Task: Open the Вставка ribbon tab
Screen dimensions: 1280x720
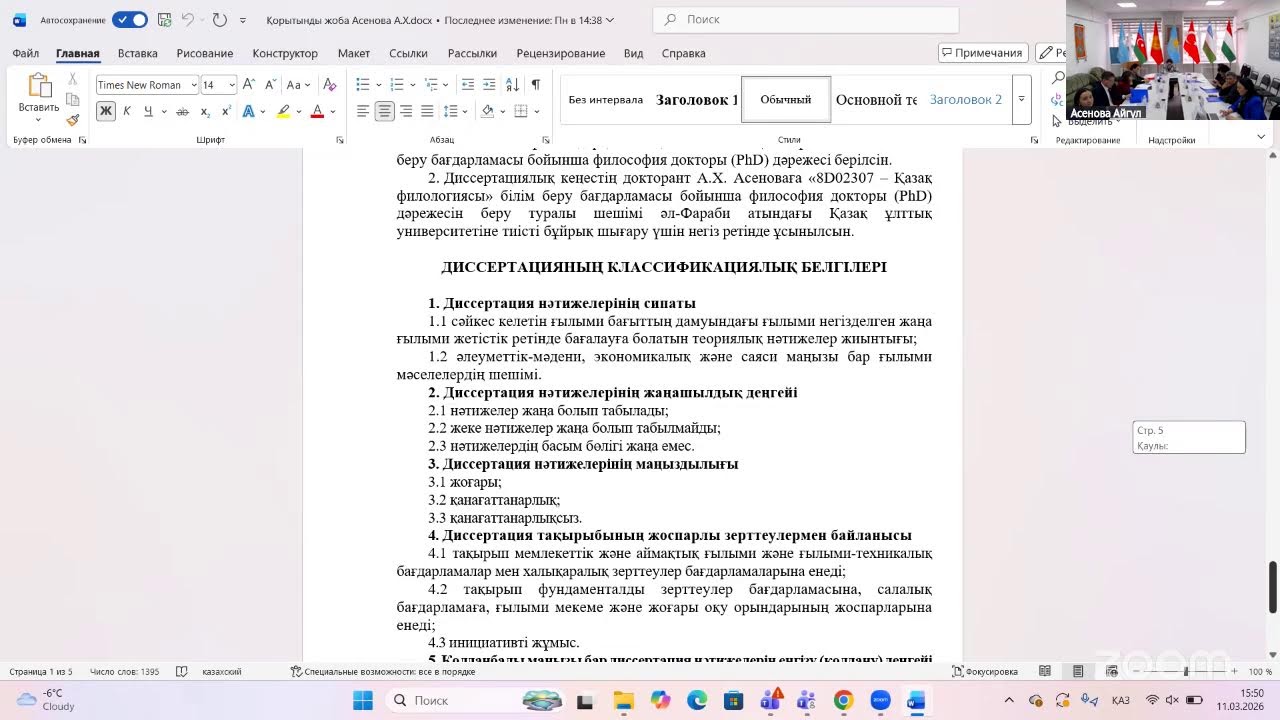Action: pos(137,53)
